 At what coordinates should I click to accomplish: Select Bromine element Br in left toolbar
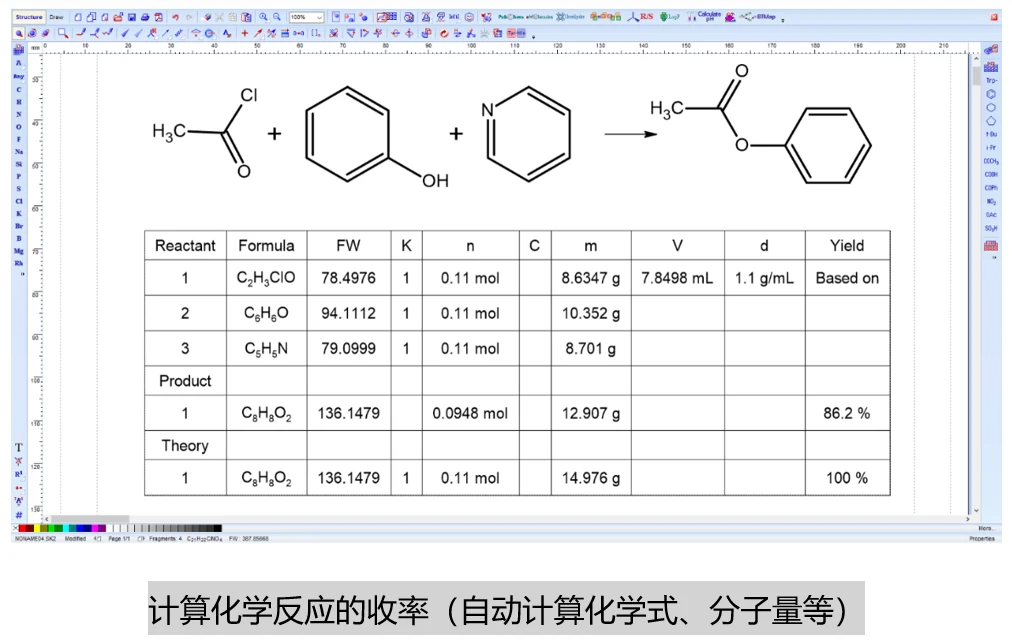(x=19, y=226)
